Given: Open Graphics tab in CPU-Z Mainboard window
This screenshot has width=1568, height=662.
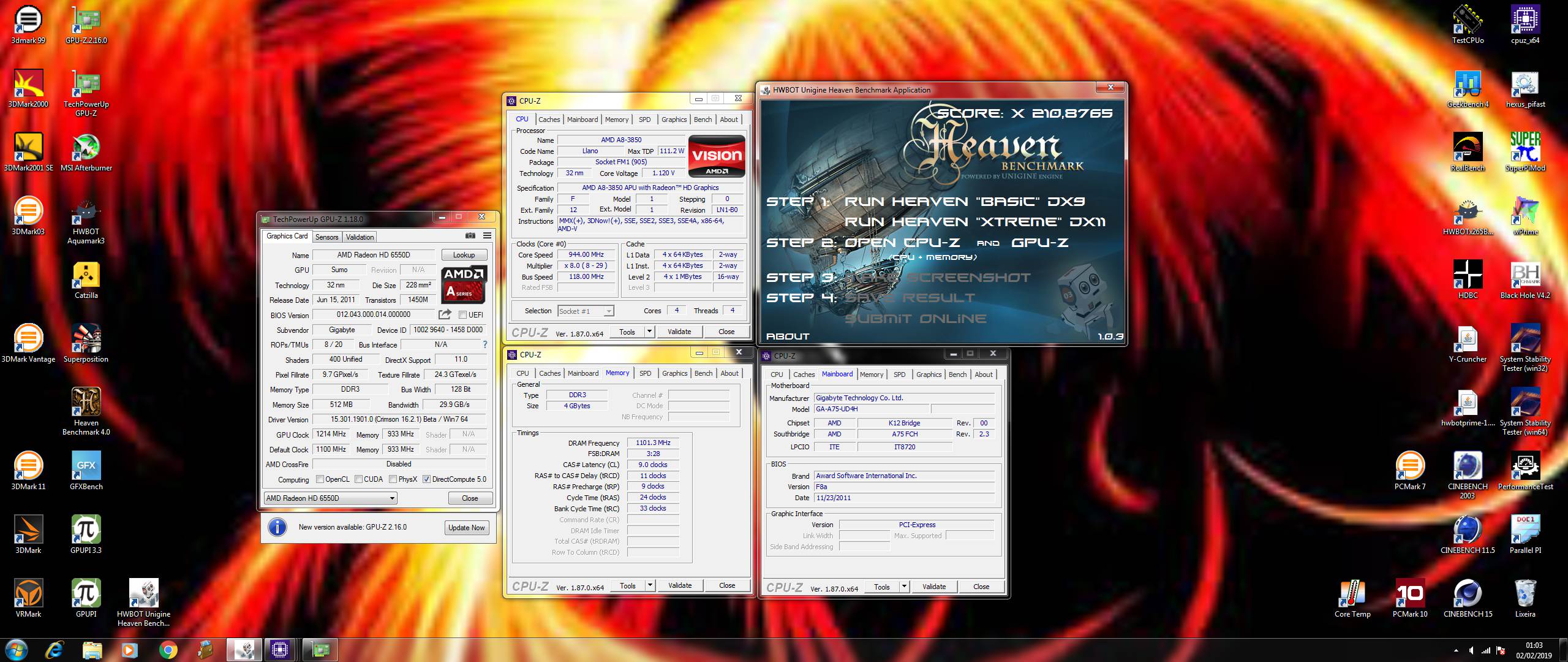Looking at the screenshot, I should pyautogui.click(x=929, y=375).
